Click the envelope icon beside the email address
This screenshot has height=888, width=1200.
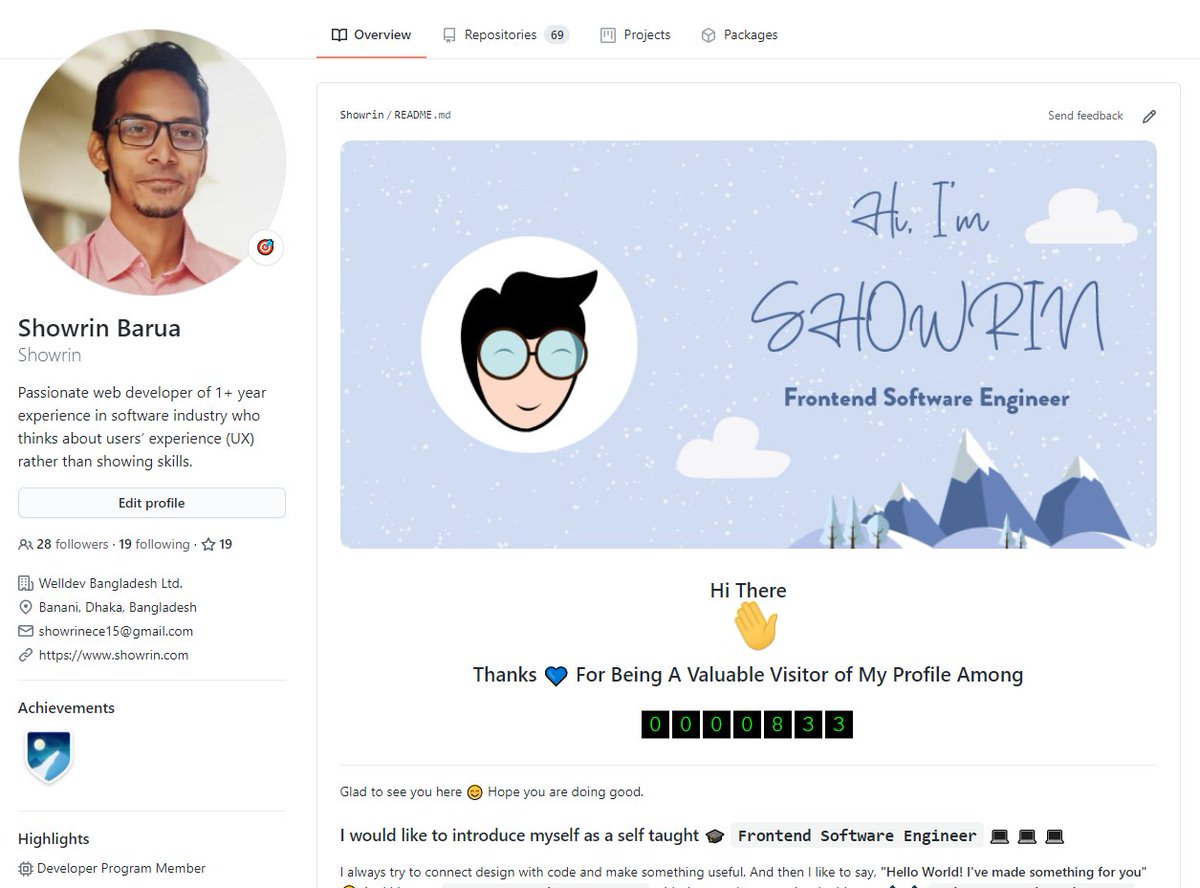[x=25, y=631]
